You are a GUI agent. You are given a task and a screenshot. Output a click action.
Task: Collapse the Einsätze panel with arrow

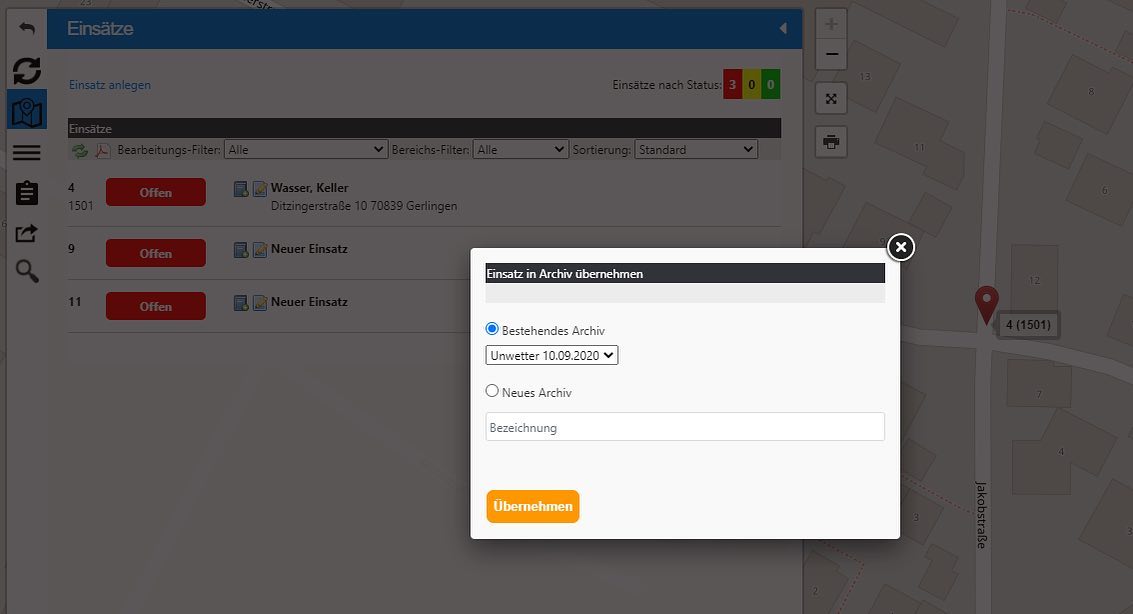pyautogui.click(x=783, y=29)
